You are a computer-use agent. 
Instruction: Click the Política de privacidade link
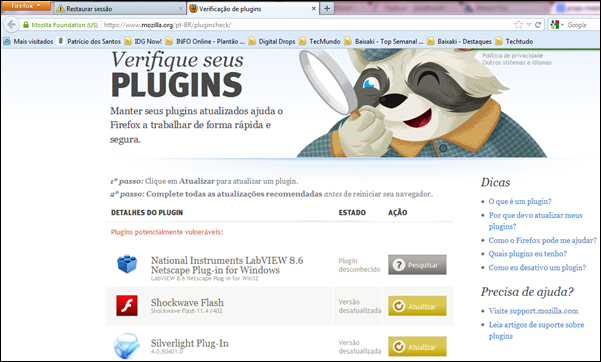click(512, 56)
